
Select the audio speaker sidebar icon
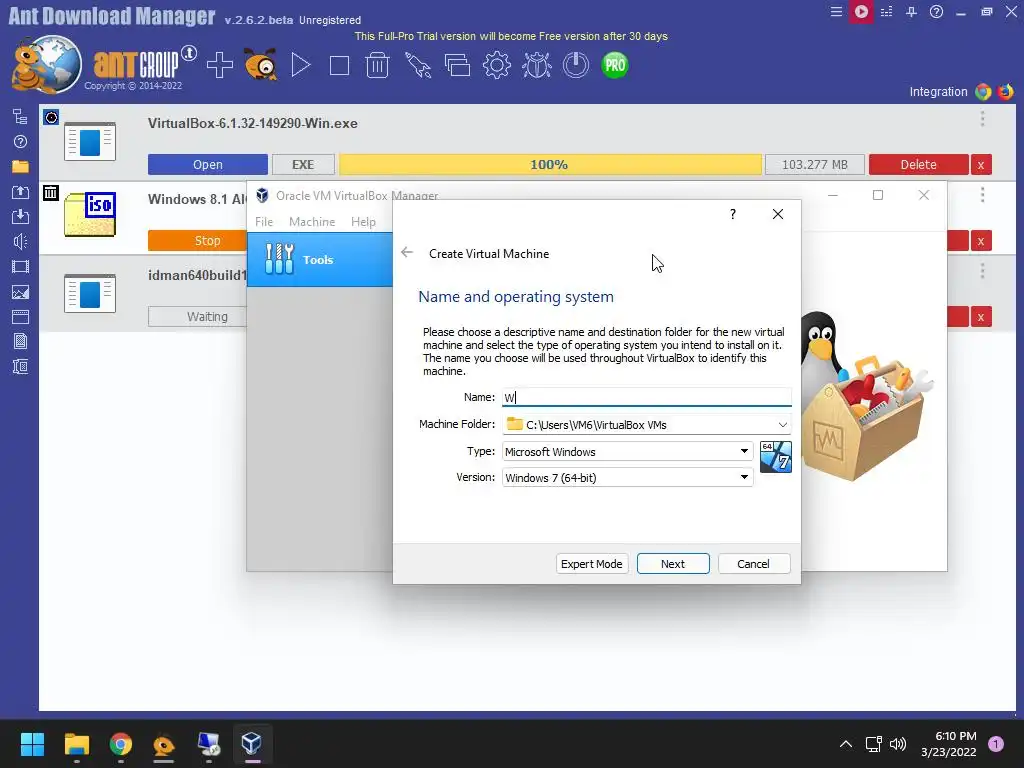[20, 242]
